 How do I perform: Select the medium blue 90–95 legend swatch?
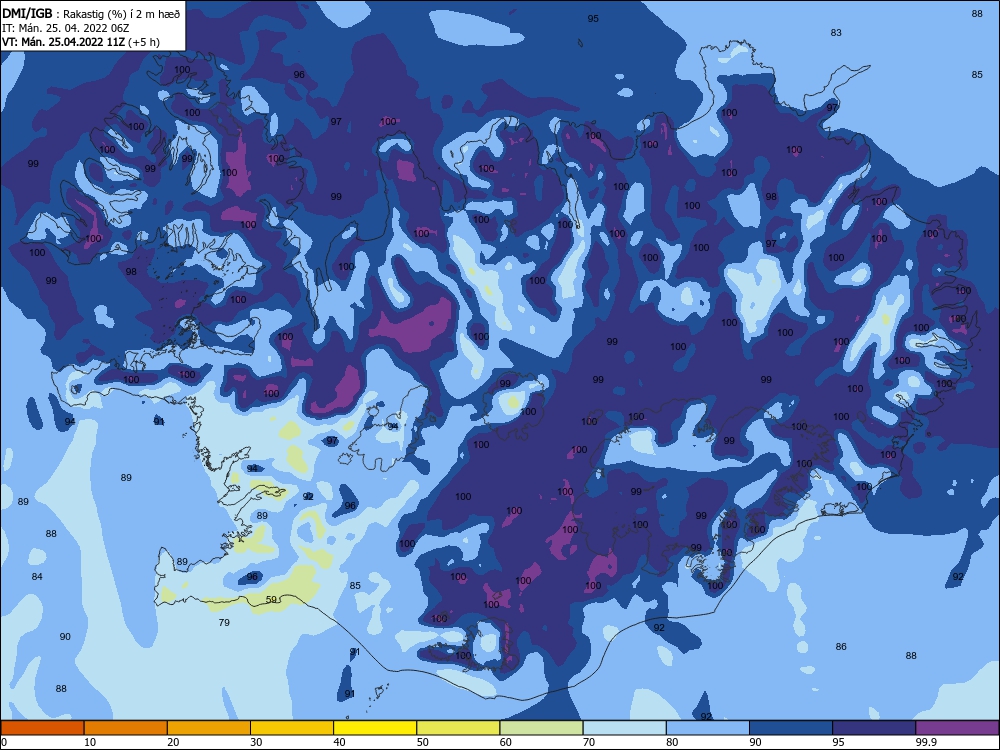[791, 728]
